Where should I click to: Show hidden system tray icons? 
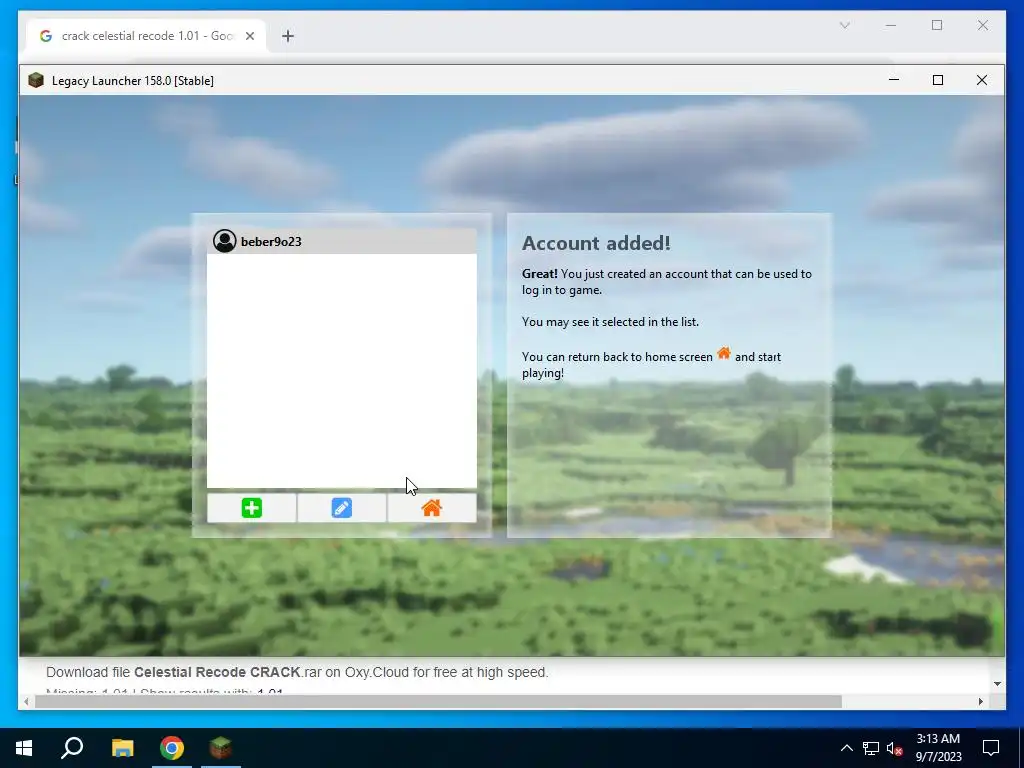[x=846, y=748]
